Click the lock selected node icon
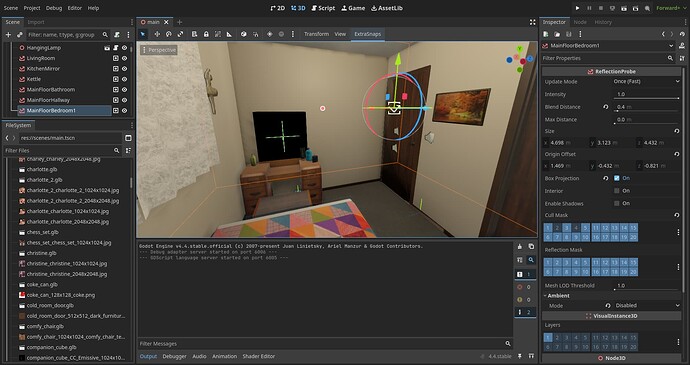 (x=206, y=34)
